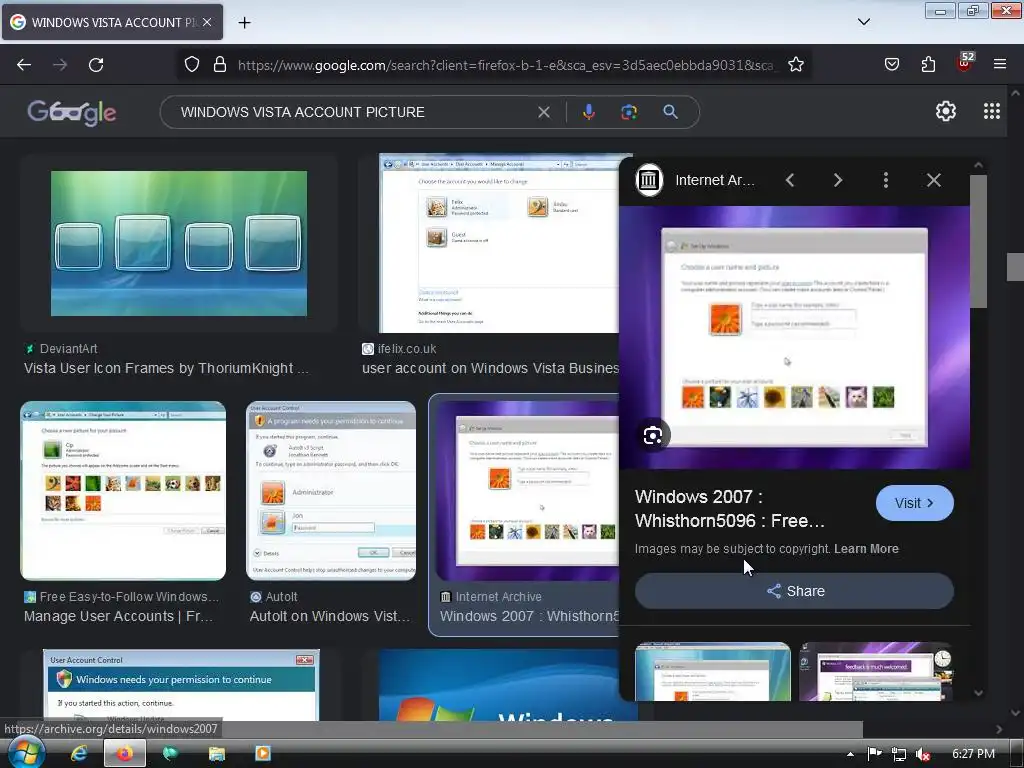Screen dimensions: 1024x768
Task: Reload the current page
Action: (x=96, y=65)
